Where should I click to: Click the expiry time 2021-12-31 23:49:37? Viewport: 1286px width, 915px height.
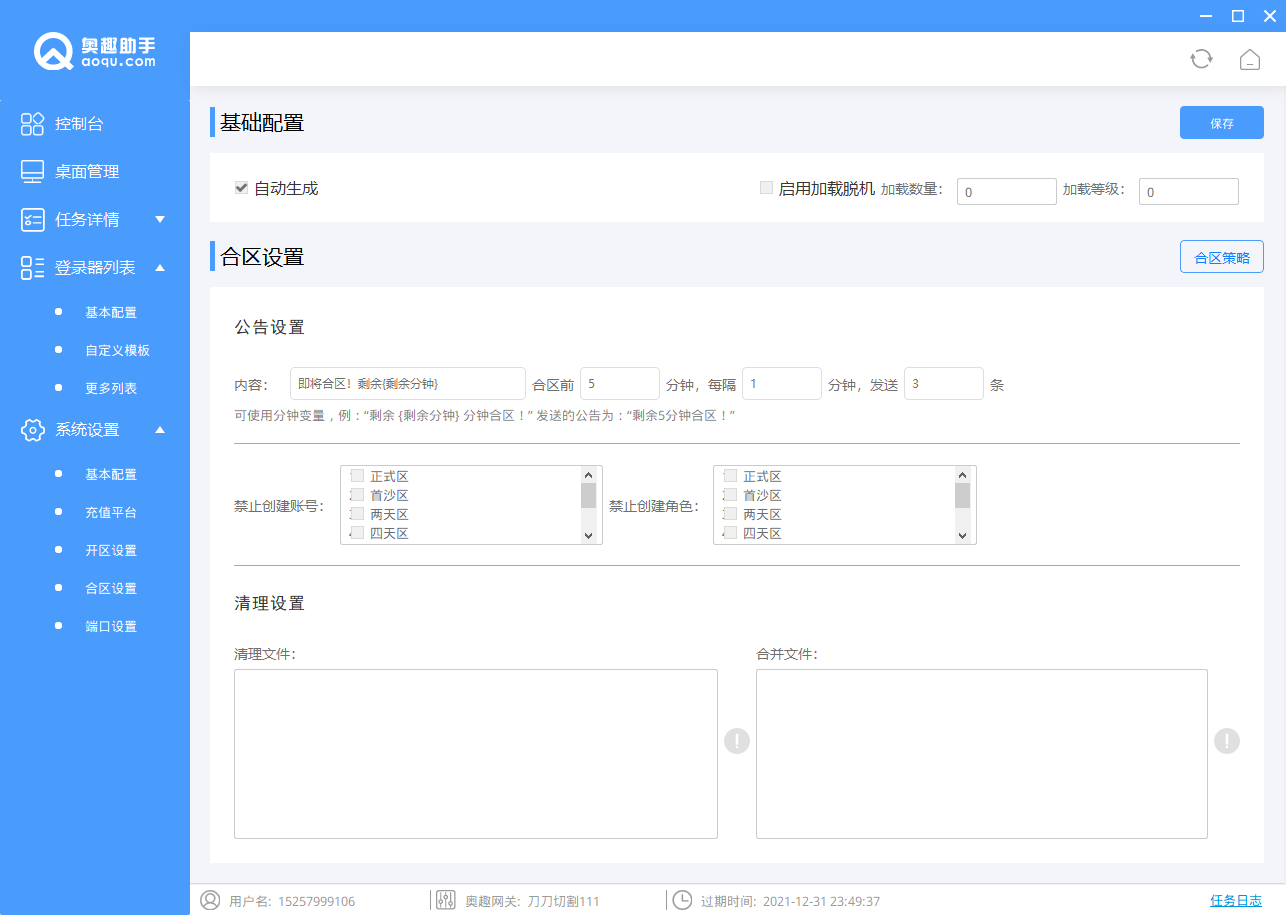click(821, 901)
